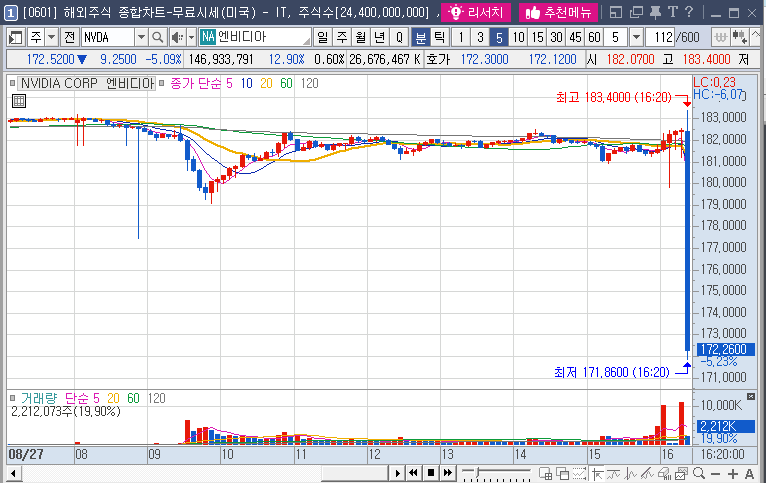
Task: Select the 45-minute interval button
Action: 575,37
